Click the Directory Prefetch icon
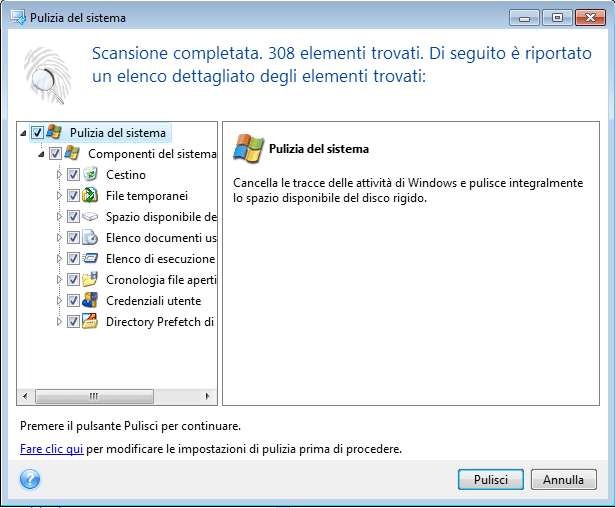615x508 pixels. (90, 322)
